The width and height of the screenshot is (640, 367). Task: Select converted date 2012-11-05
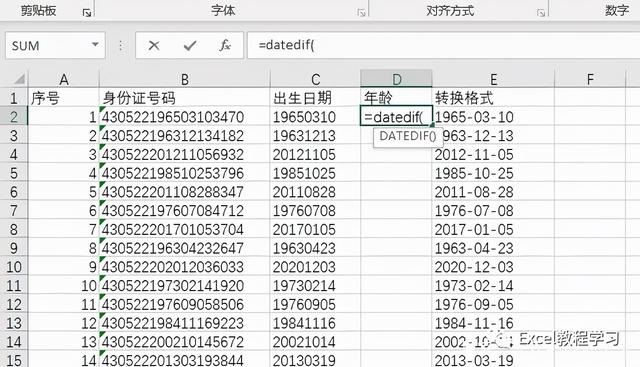coord(493,154)
